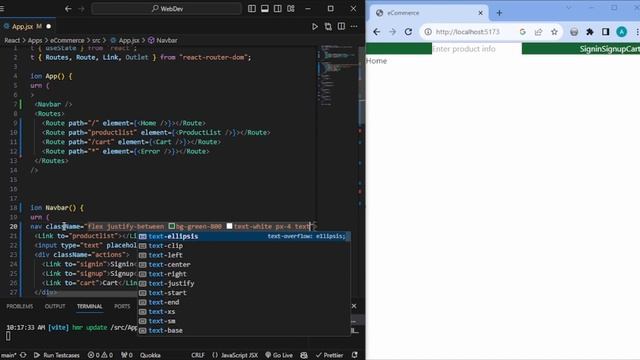The width and height of the screenshot is (640, 360).
Task: Open src breadcrumb segment
Action: tap(96, 40)
